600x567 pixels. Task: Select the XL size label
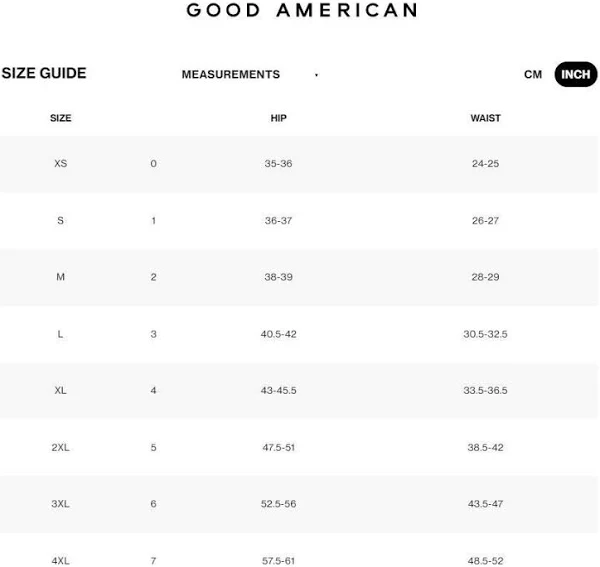click(61, 390)
